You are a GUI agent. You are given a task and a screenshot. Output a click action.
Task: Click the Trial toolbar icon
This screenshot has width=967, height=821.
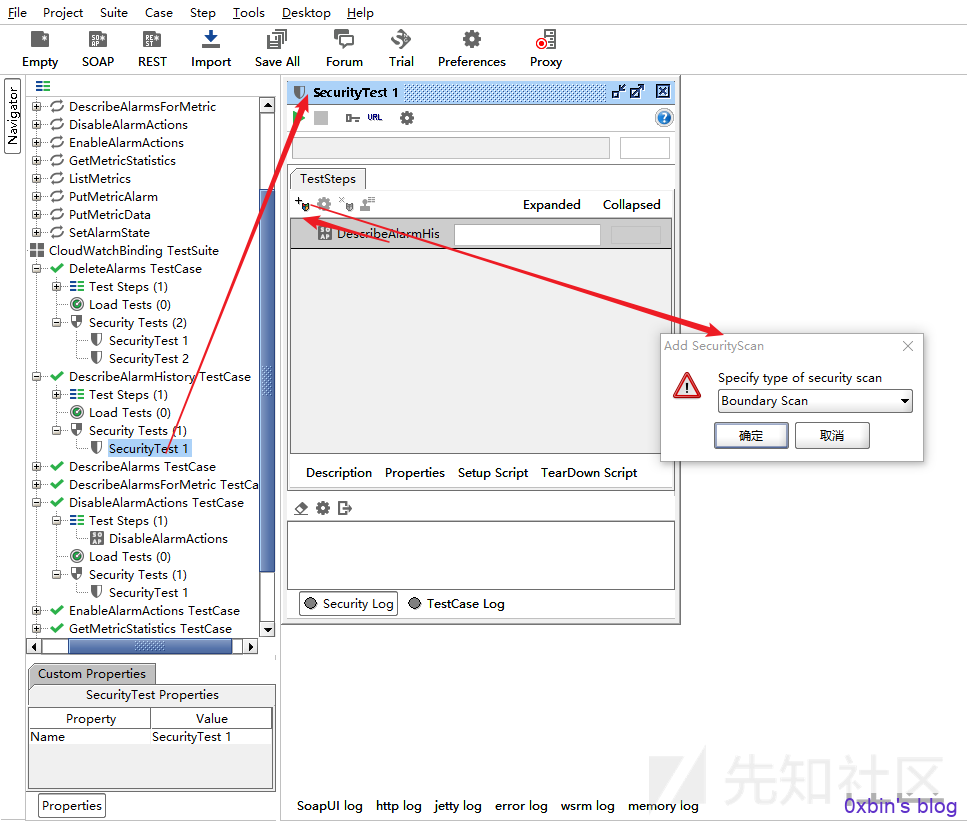401,49
